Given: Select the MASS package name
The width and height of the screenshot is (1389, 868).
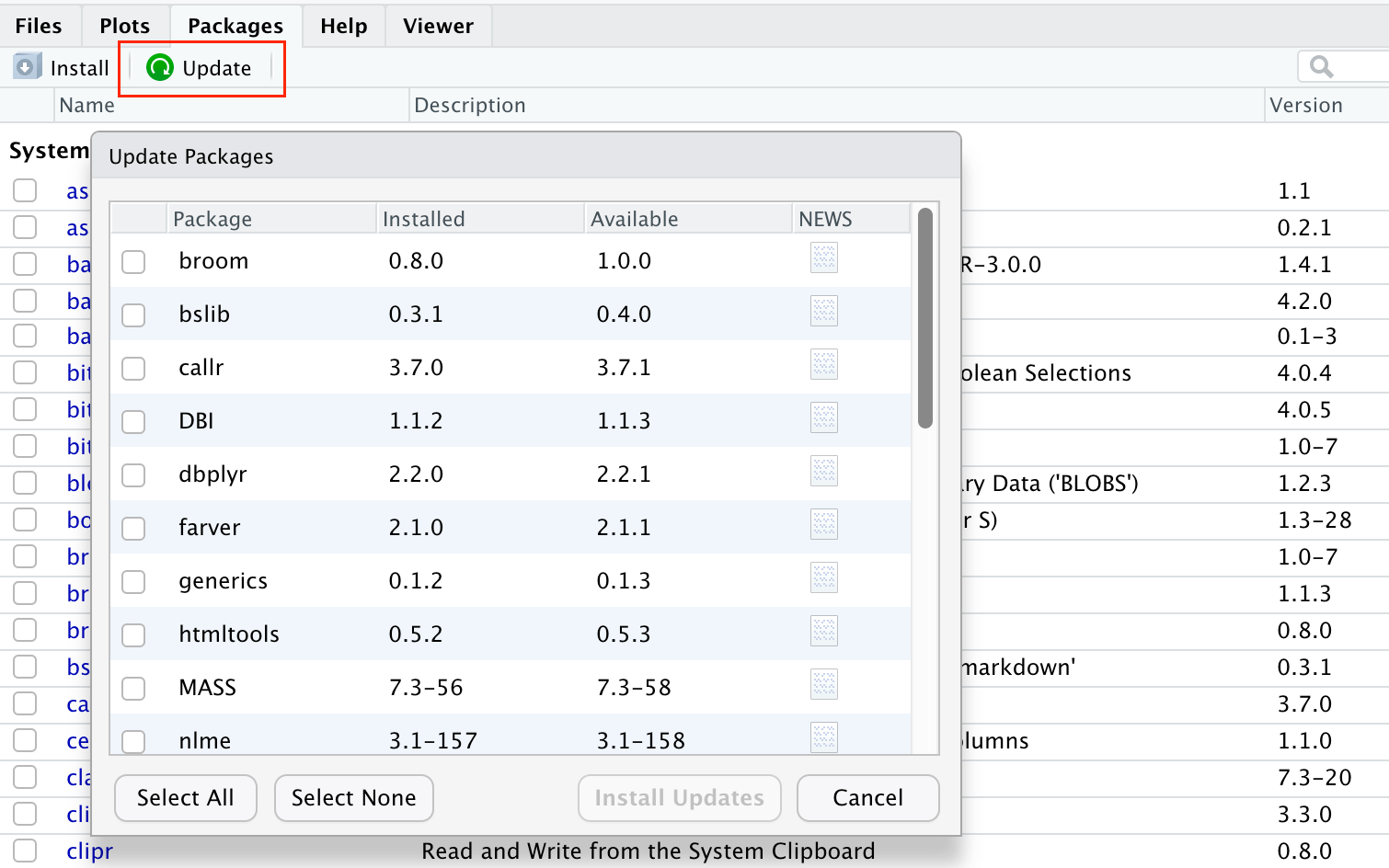Looking at the screenshot, I should point(208,688).
